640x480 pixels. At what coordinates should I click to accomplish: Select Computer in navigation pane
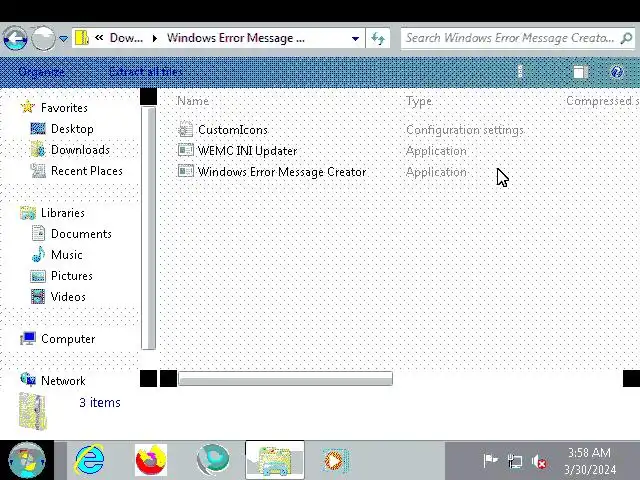click(68, 339)
